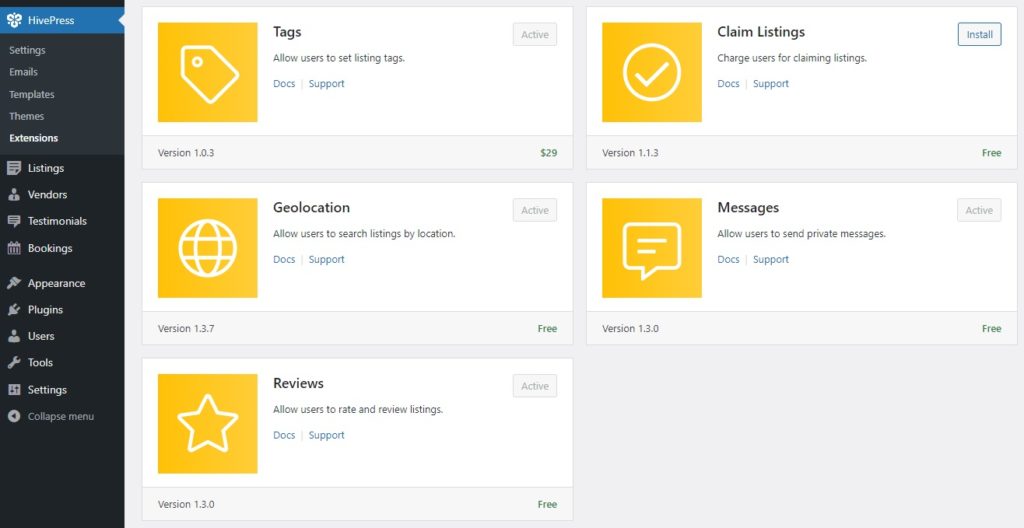Open Support link for Reviews extension
Image resolution: width=1024 pixels, height=528 pixels.
(326, 436)
